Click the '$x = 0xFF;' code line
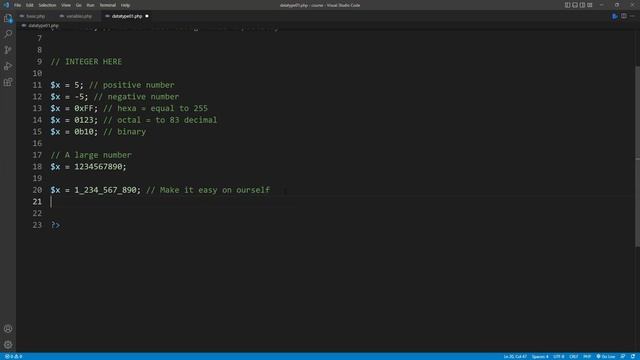This screenshot has width=640, height=360. 74,108
